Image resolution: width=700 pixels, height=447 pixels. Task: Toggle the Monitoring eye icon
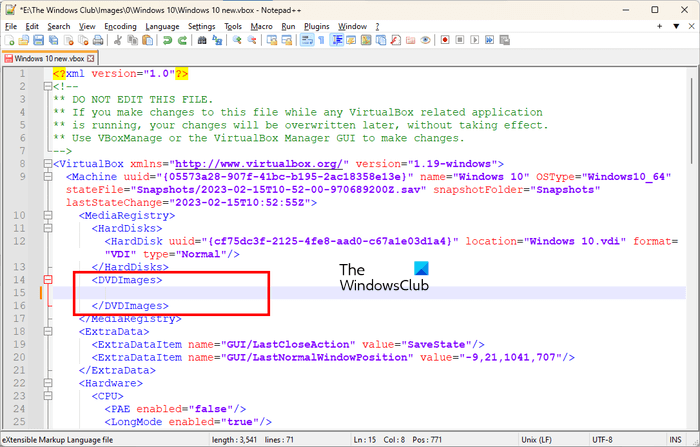tap(425, 40)
